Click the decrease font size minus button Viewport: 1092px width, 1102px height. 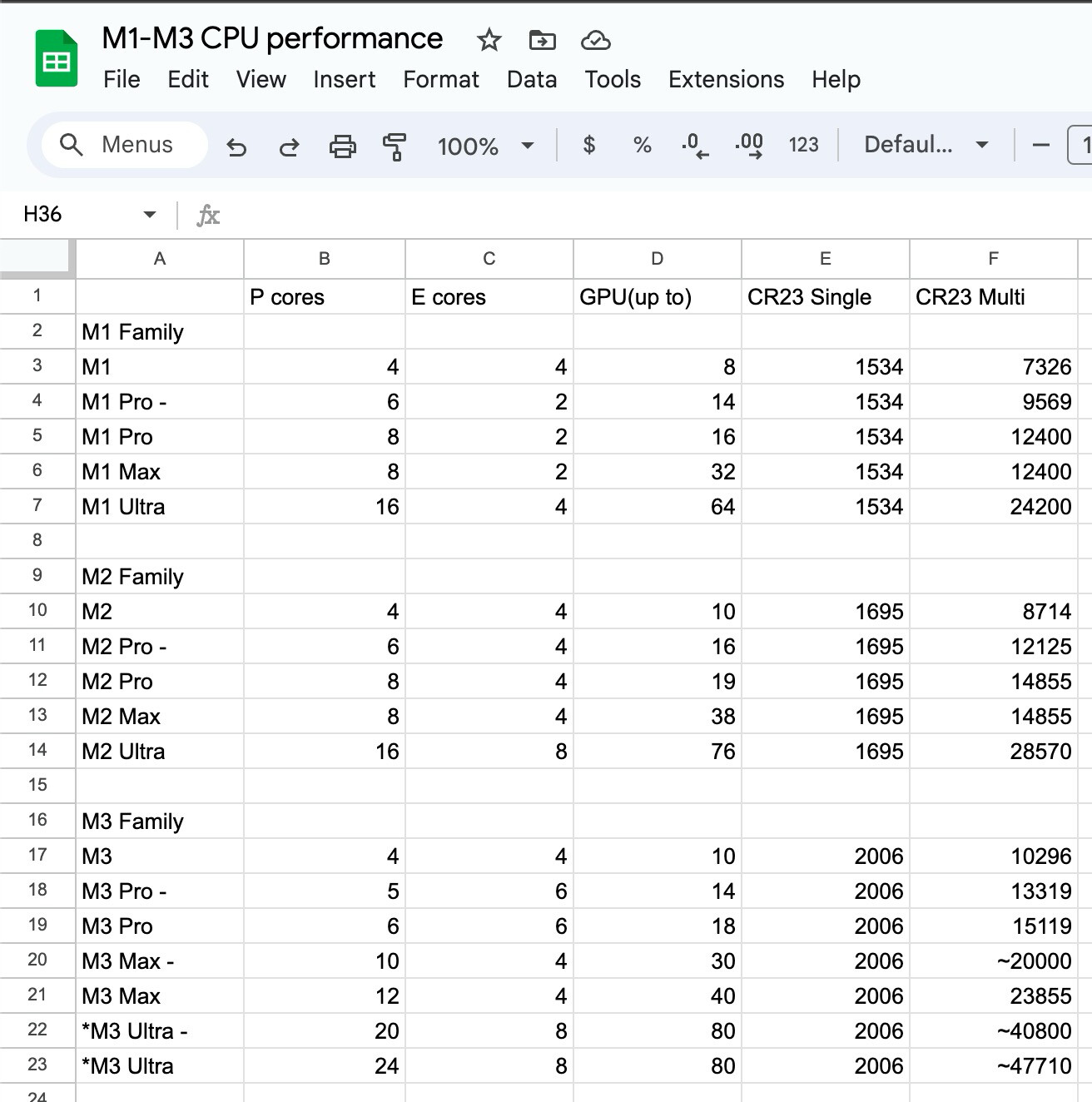pyautogui.click(x=1040, y=146)
